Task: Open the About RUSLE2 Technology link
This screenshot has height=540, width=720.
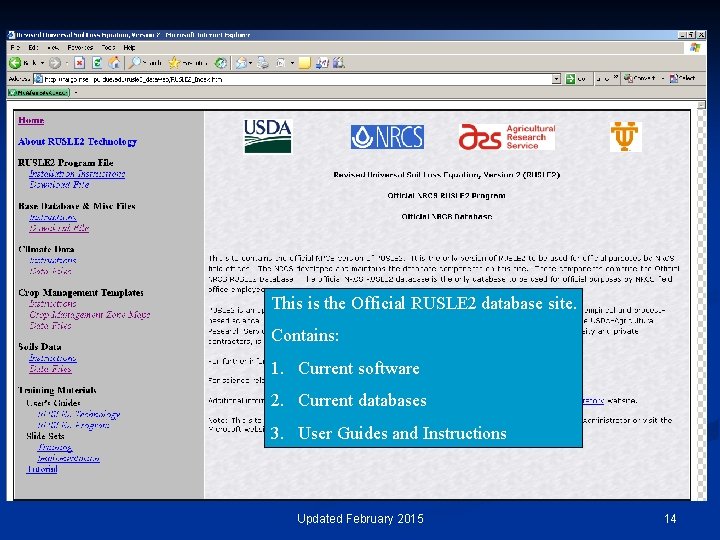Action: (x=77, y=142)
